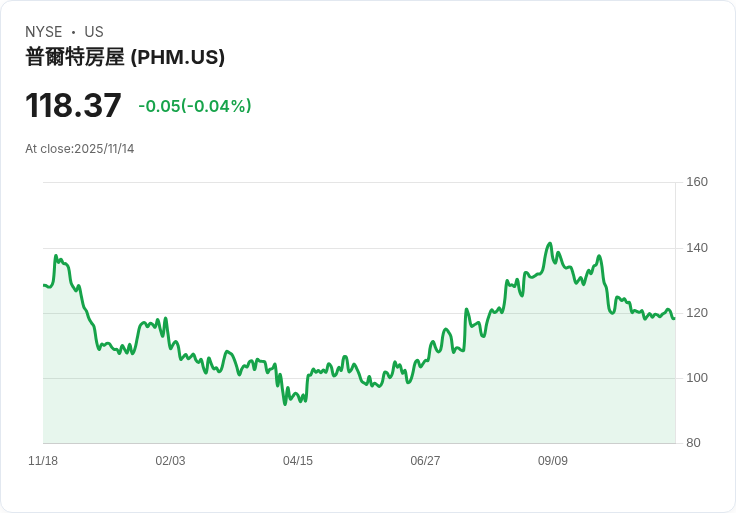This screenshot has width=736, height=513.
Task: Click the lowest dip of the price line
Action: 285,404
